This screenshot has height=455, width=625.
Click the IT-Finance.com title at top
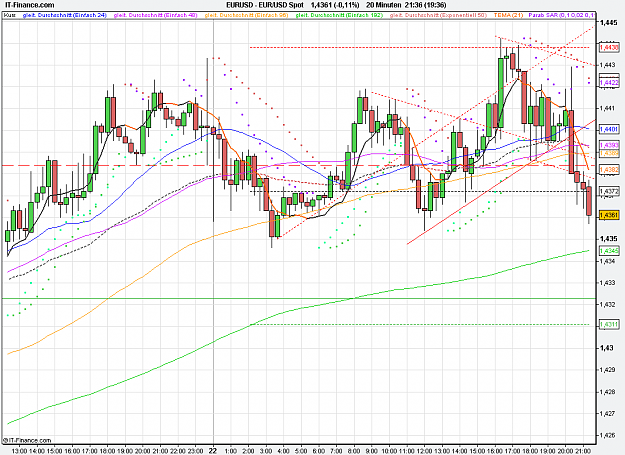pos(29,5)
